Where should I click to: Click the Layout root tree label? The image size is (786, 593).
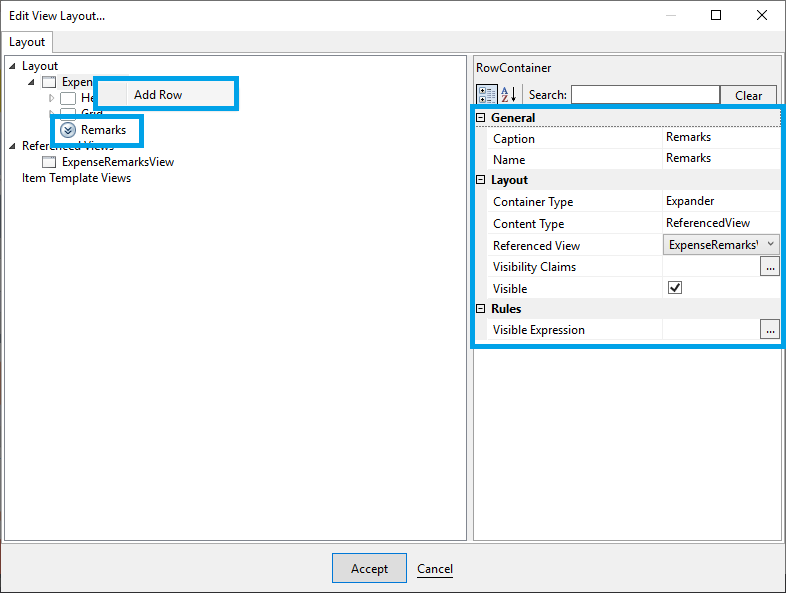40,66
